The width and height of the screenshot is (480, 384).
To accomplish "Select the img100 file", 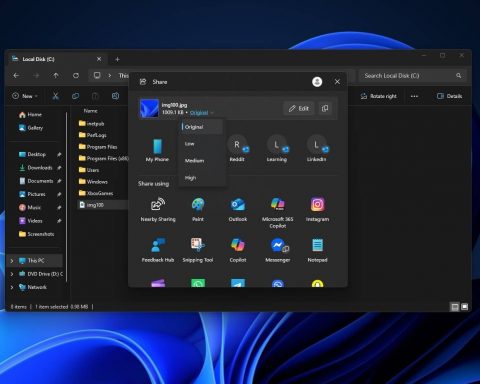I will pyautogui.click(x=103, y=205).
